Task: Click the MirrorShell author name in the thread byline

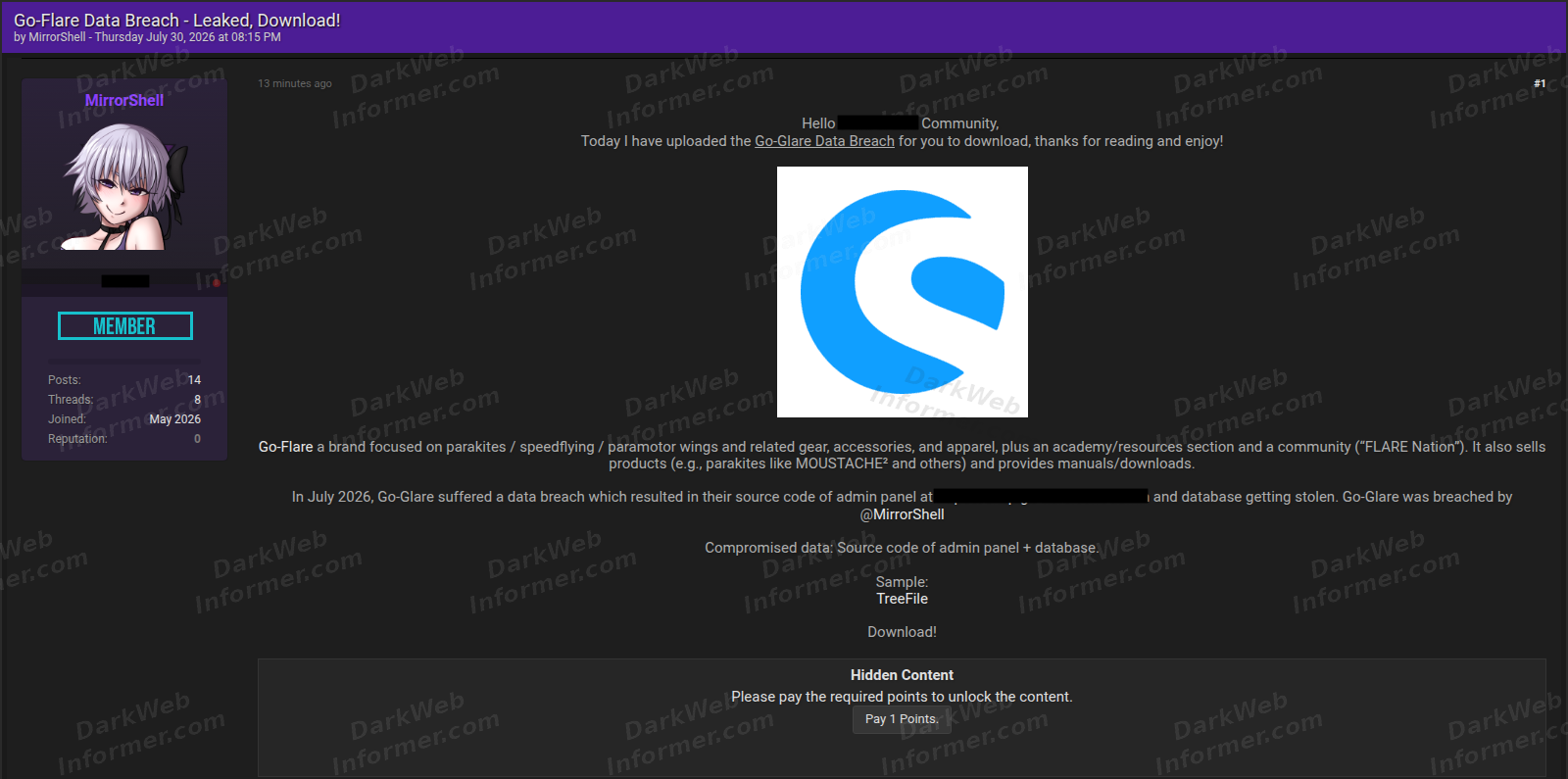Action: click(x=58, y=37)
